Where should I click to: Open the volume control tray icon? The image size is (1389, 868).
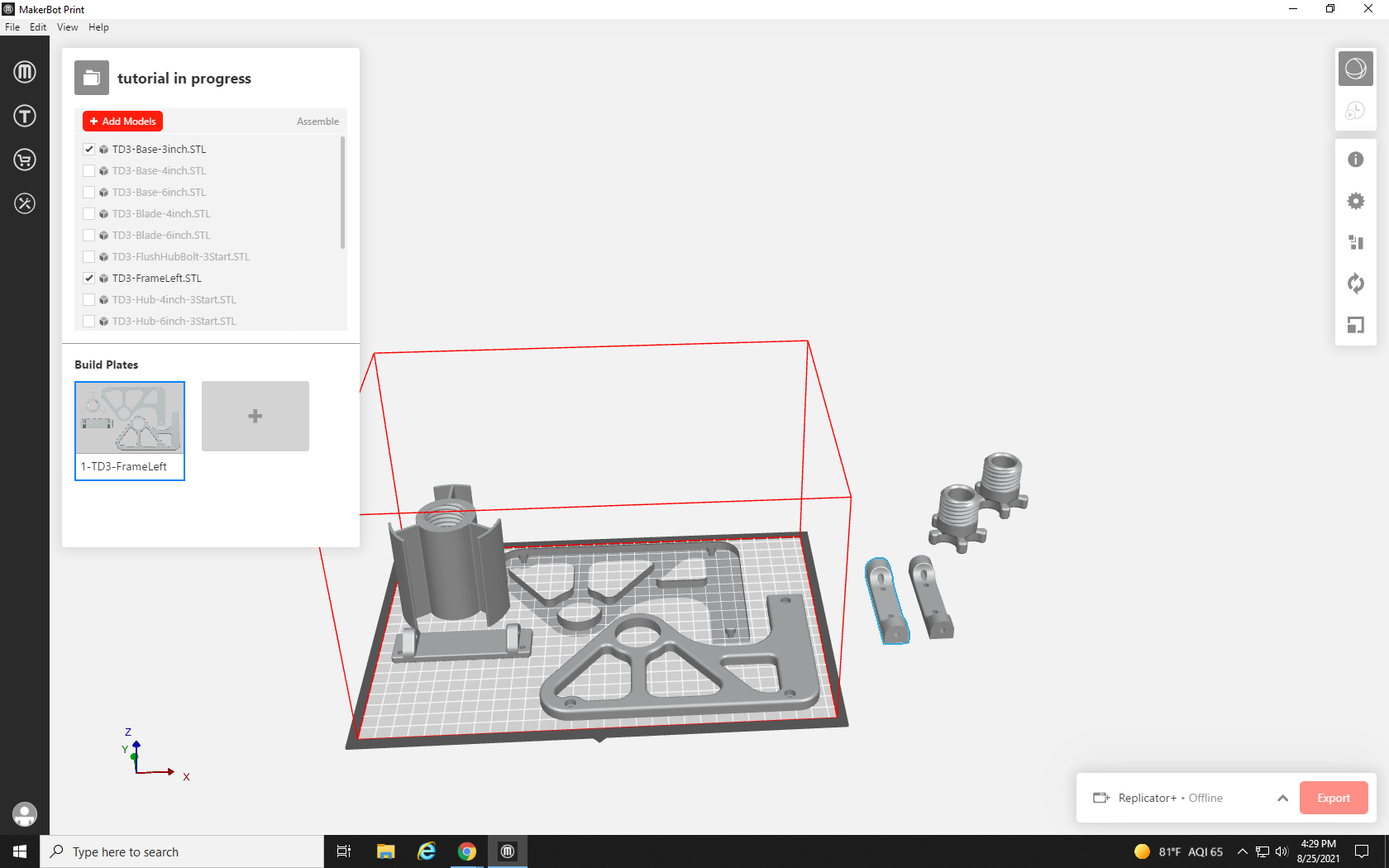(1282, 851)
